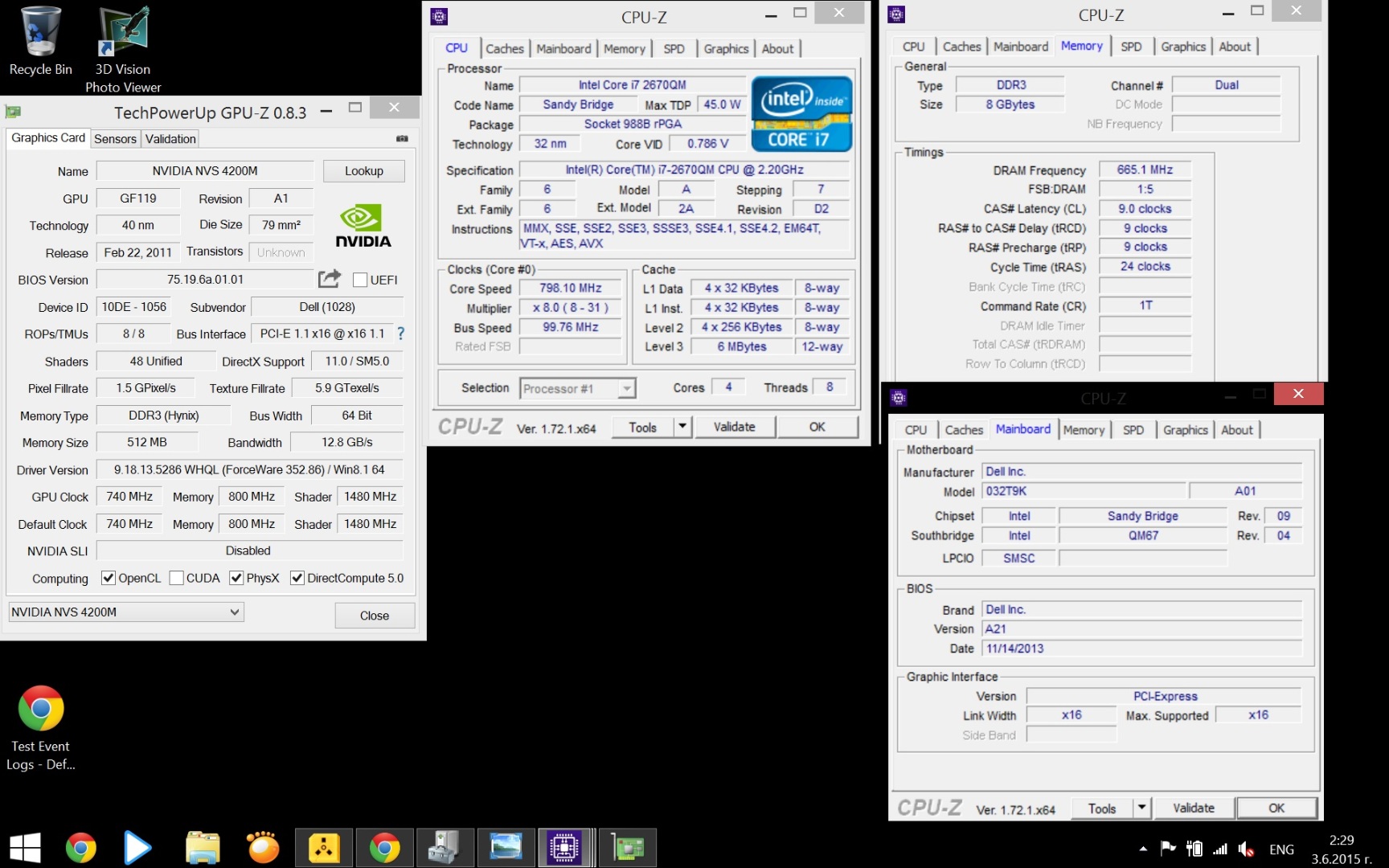The width and height of the screenshot is (1389, 868).
Task: Click the Lookup button in GPU-Z
Action: tap(364, 171)
